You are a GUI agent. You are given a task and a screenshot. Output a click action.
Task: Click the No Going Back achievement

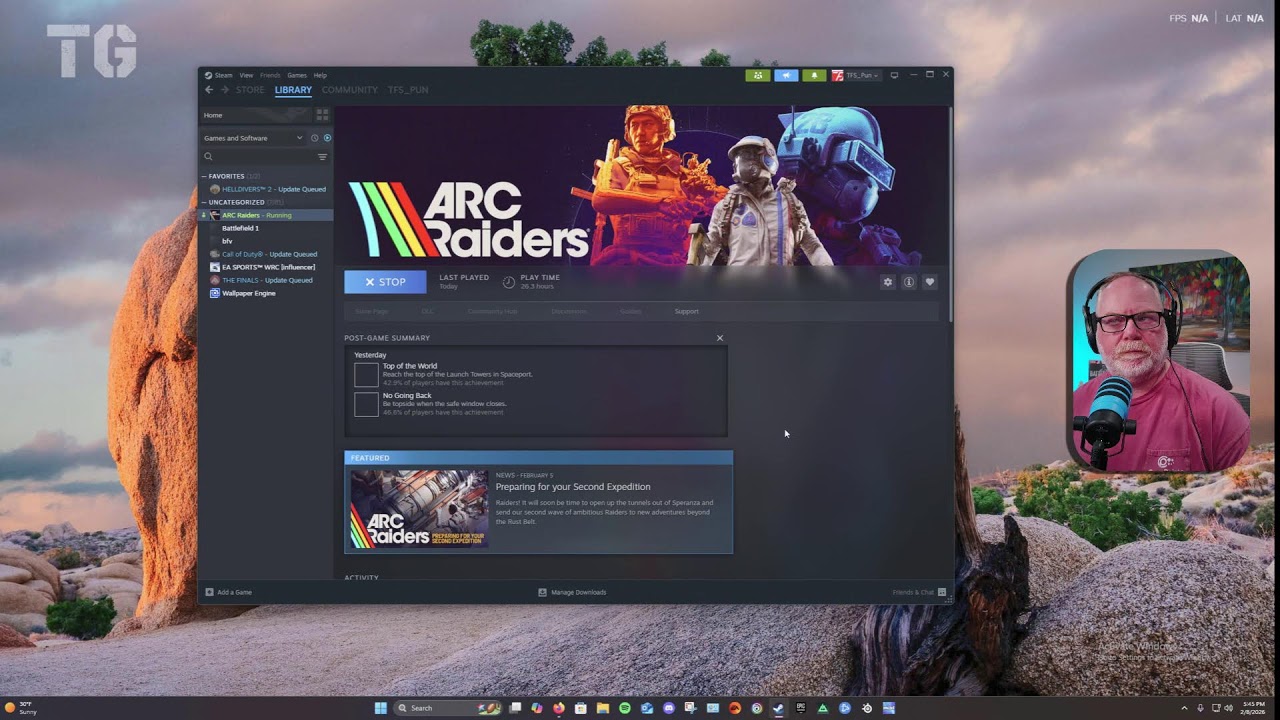pos(536,403)
